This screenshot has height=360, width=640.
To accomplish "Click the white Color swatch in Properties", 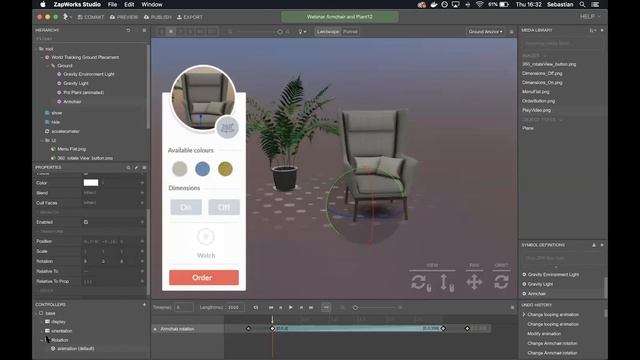I will [91, 183].
